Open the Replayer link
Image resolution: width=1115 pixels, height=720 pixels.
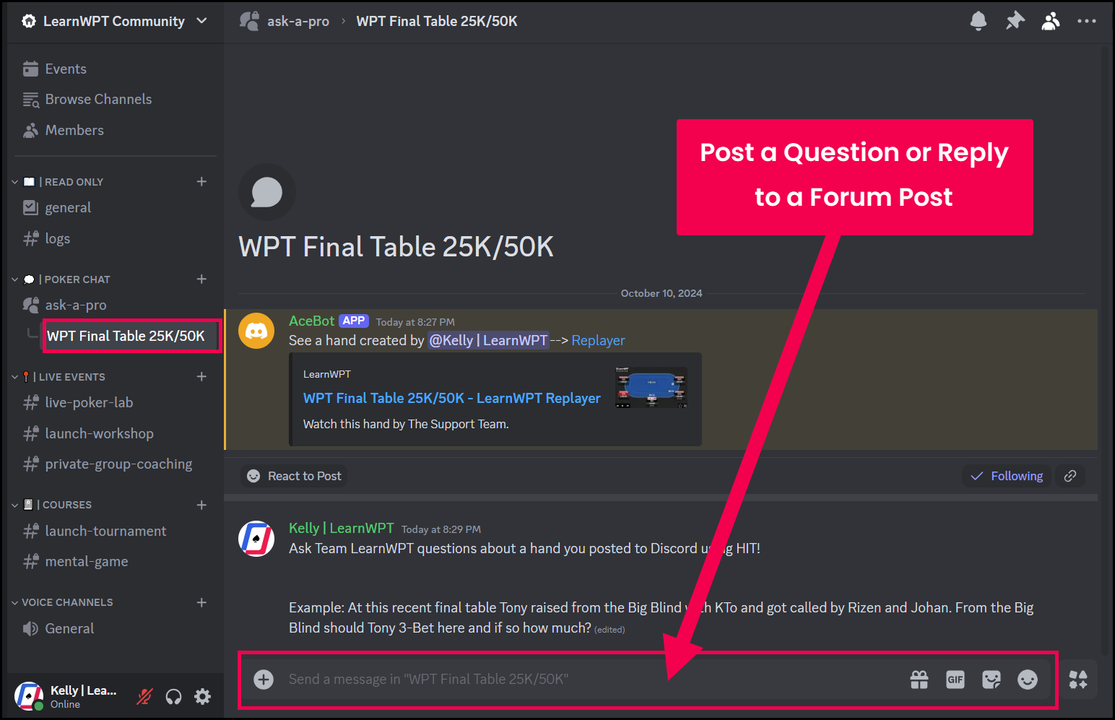598,340
